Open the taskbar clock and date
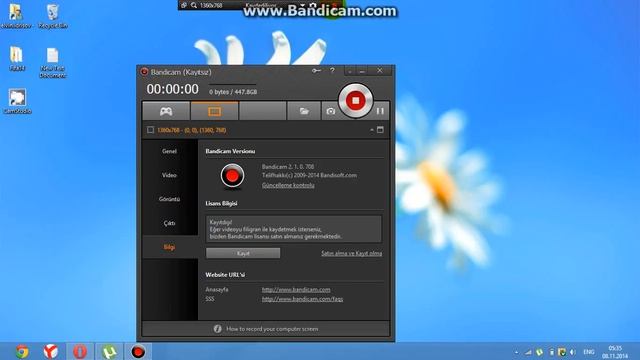Screen dimensions: 640x360 click(x=615, y=352)
